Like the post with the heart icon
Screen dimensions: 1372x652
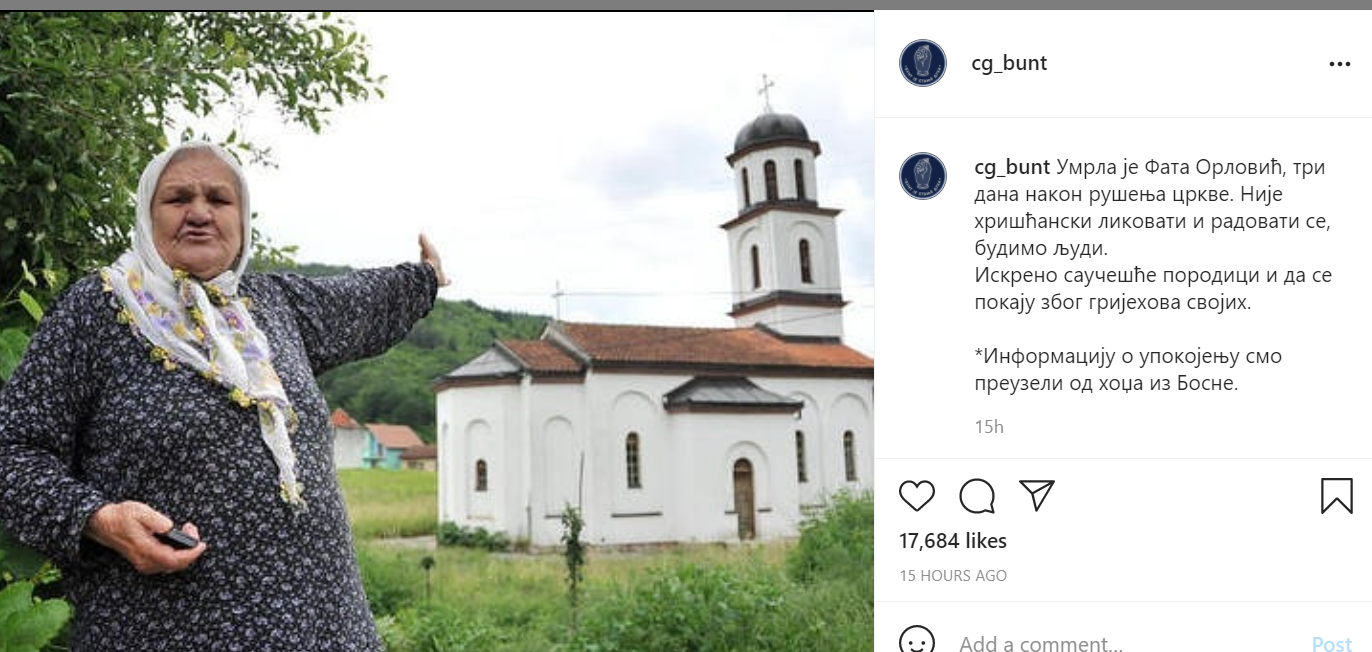(917, 496)
